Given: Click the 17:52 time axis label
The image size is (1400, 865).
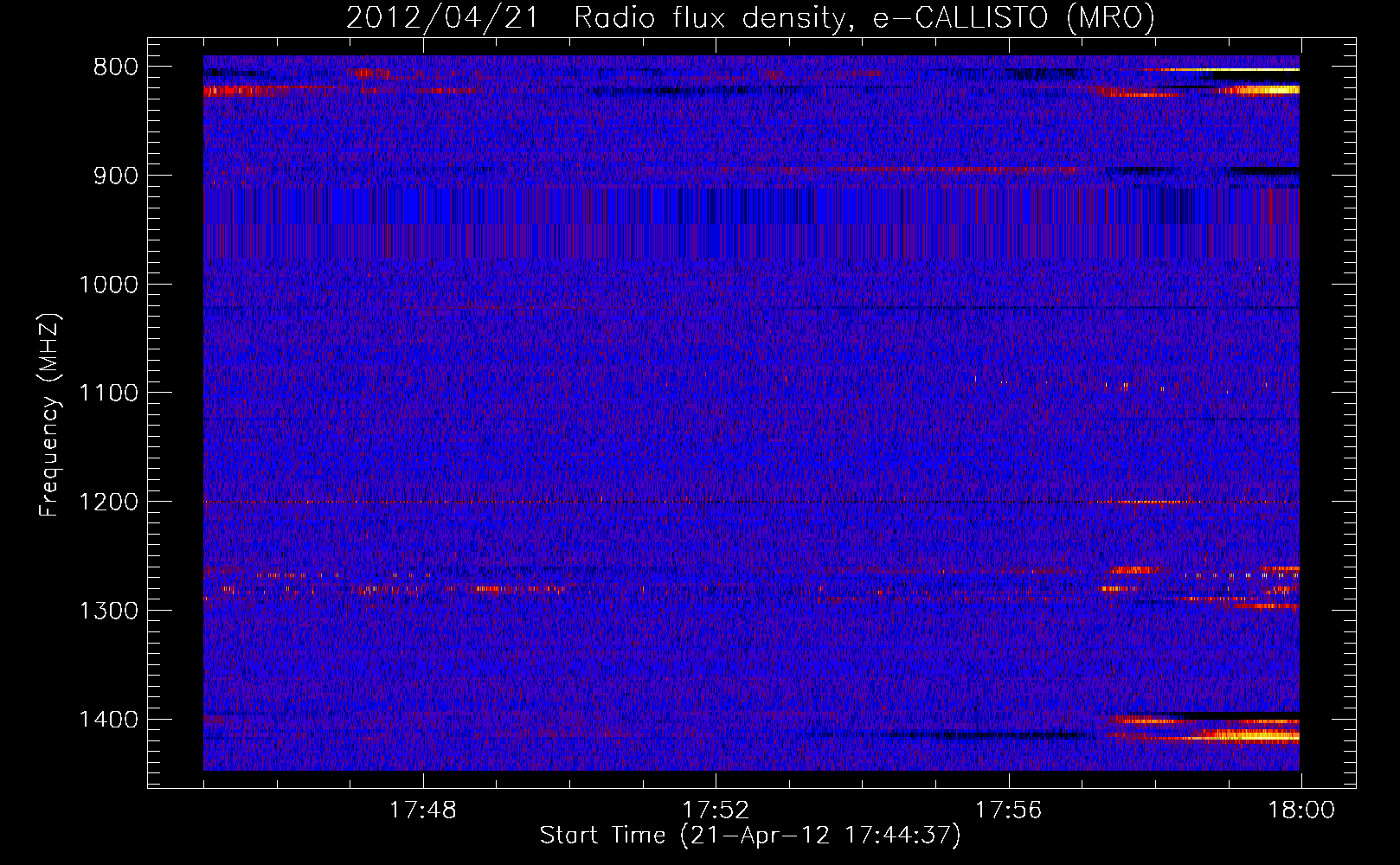Looking at the screenshot, I should (x=716, y=811).
